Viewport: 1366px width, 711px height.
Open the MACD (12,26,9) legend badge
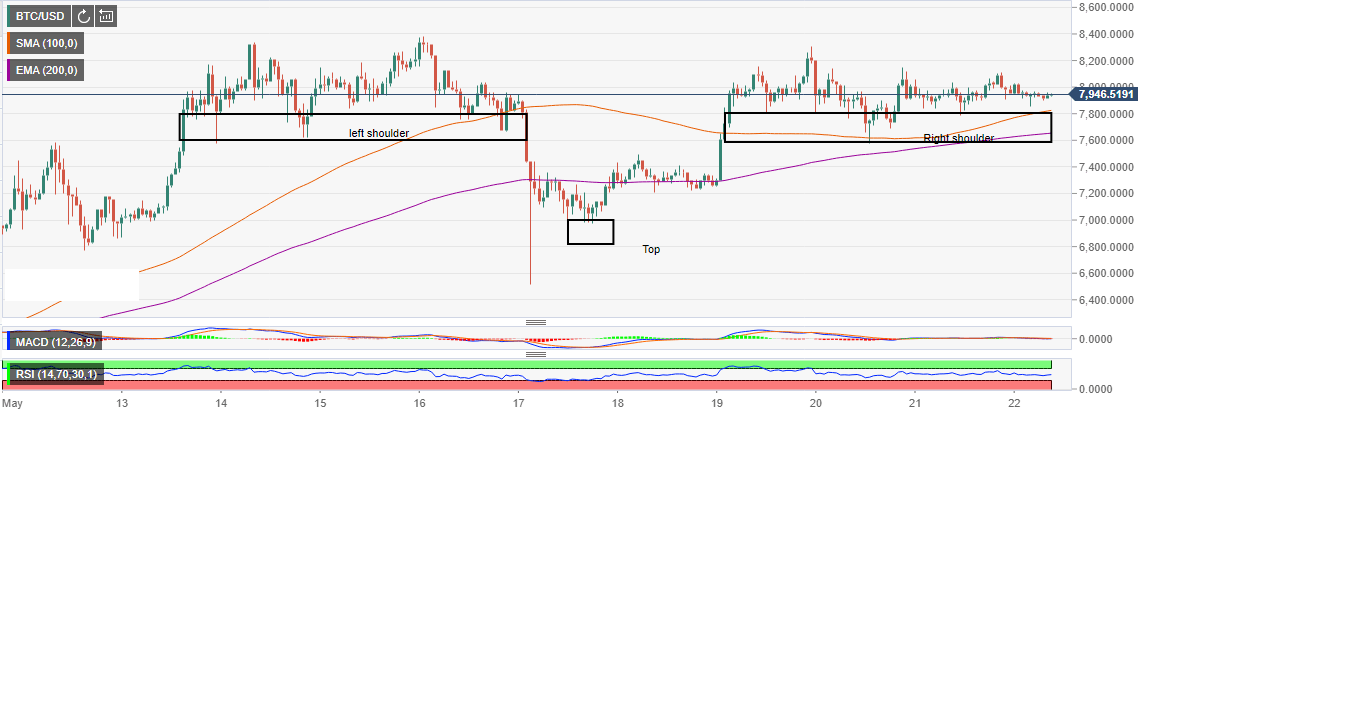click(x=55, y=341)
